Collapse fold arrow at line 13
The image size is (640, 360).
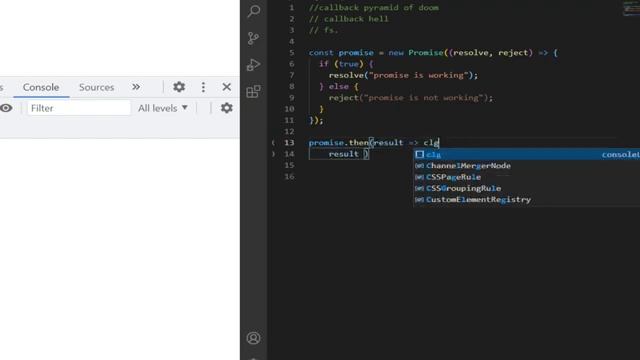[273, 142]
